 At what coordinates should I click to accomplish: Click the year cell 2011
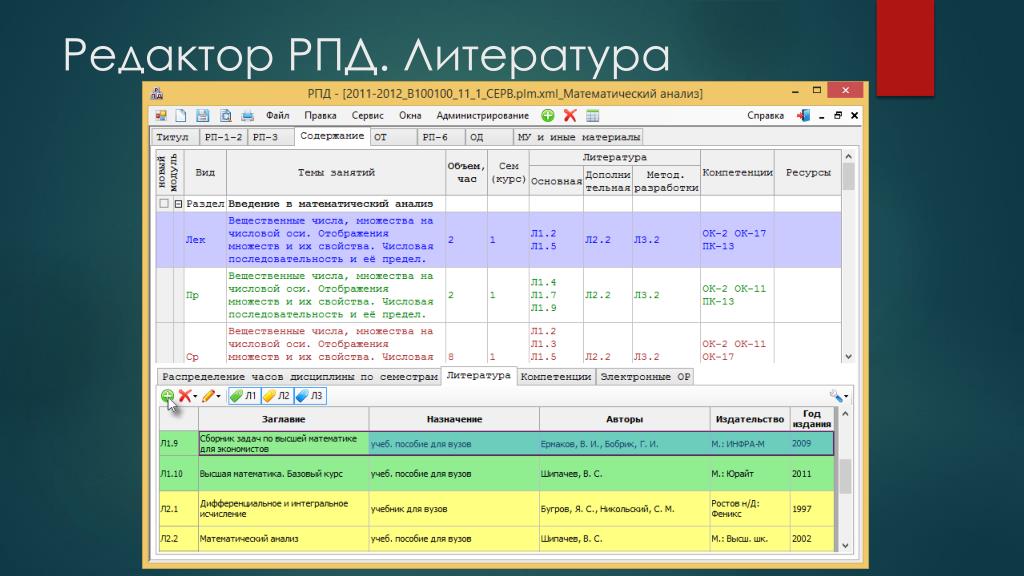(x=812, y=473)
